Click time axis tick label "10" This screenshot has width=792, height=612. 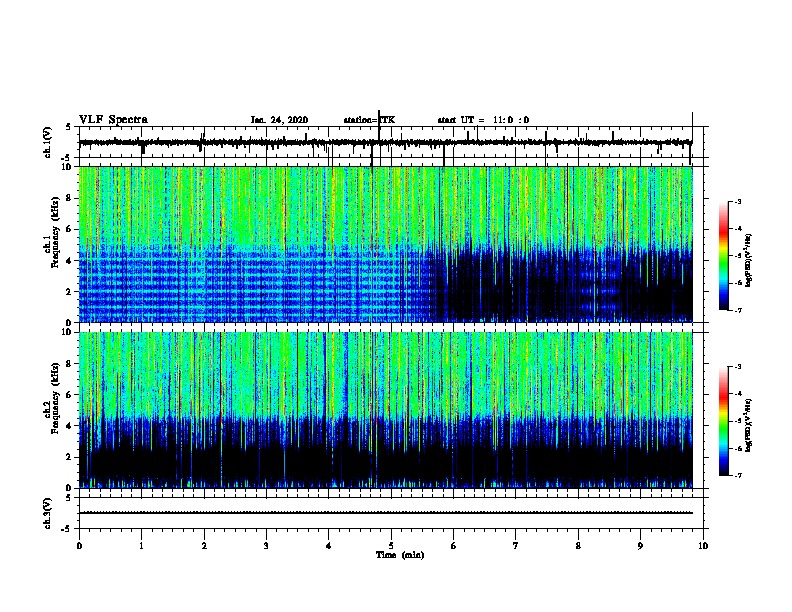pos(703,545)
